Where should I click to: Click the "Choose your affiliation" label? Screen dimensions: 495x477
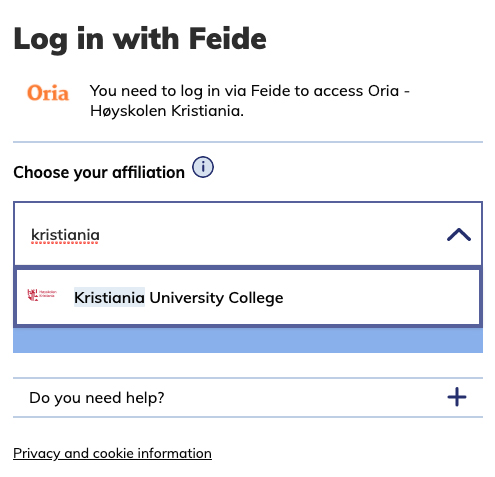pyautogui.click(x=99, y=173)
